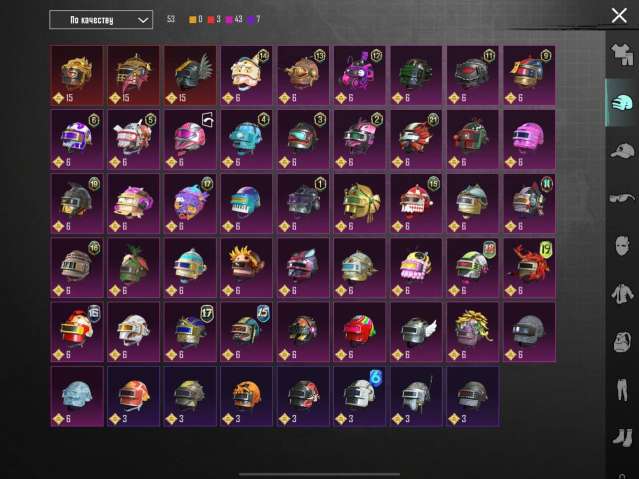639x479 pixels.
Task: Select the black helmet with white wing
Action: coord(190,75)
